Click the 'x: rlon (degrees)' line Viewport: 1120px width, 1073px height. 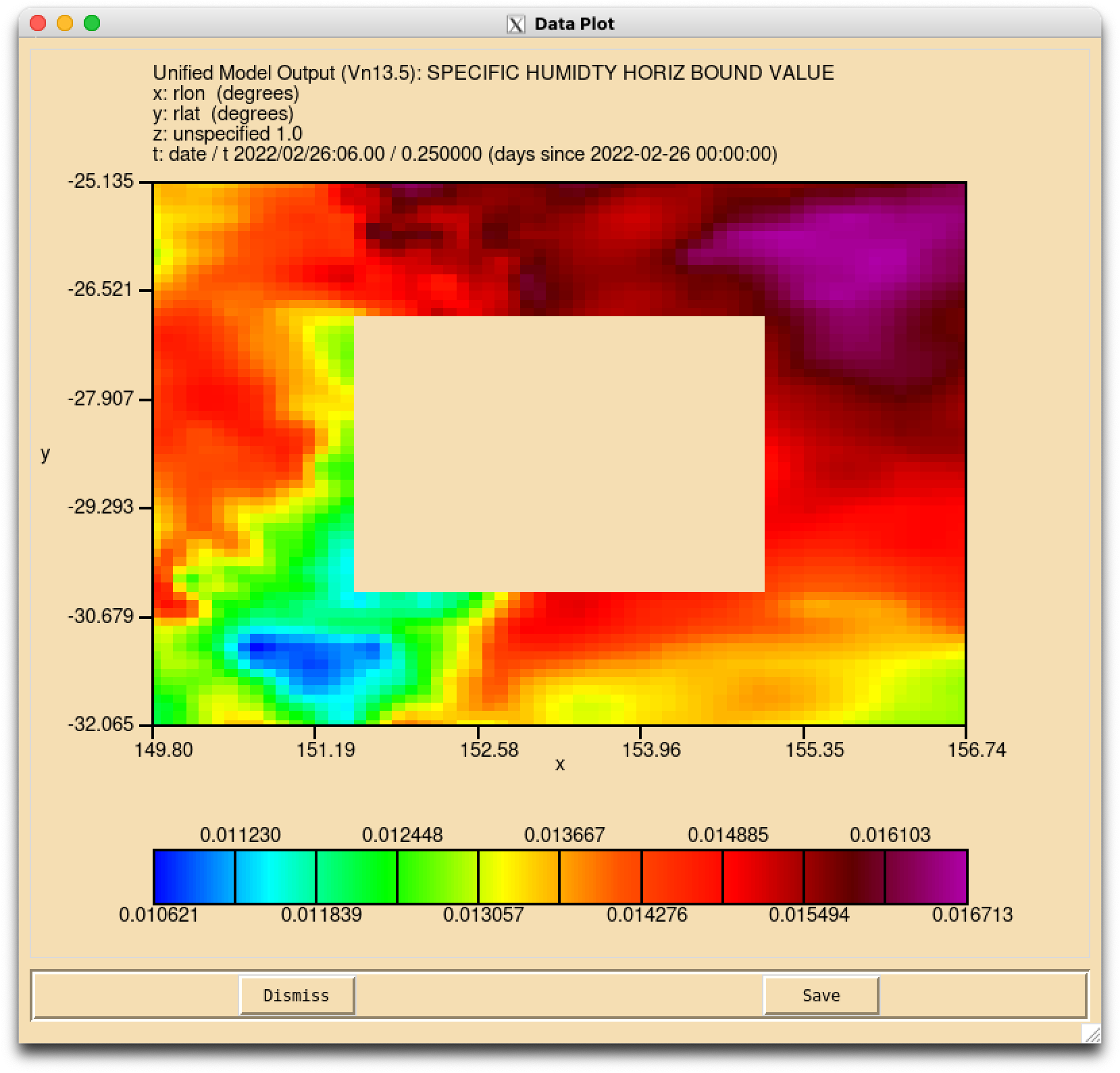(x=226, y=93)
